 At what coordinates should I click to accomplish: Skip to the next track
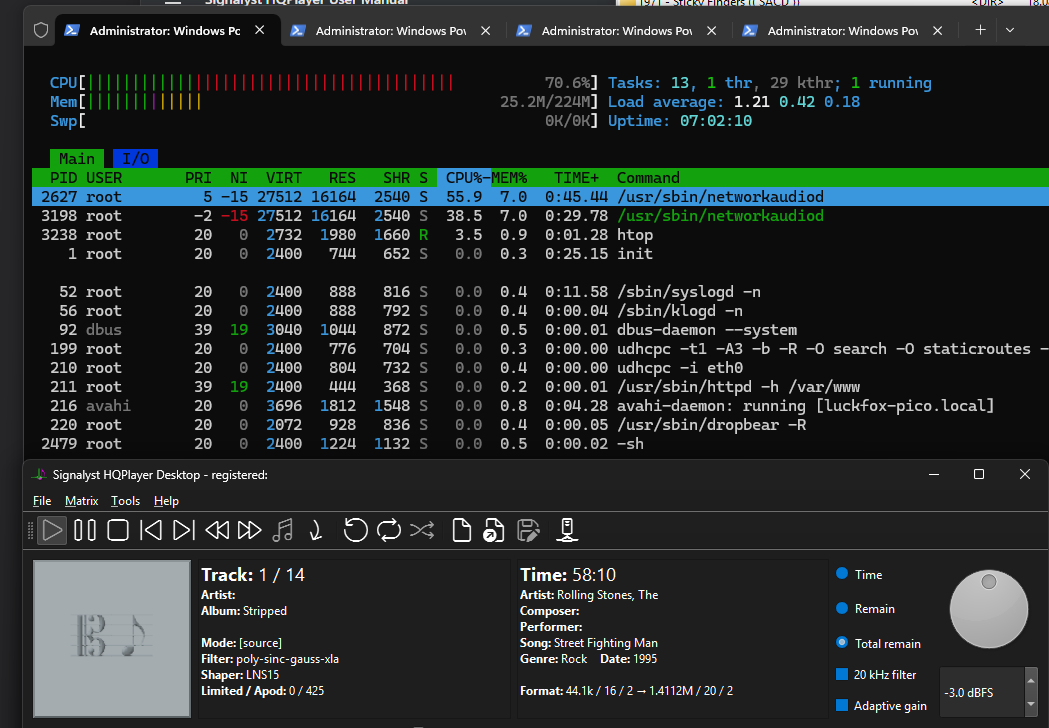tap(183, 531)
